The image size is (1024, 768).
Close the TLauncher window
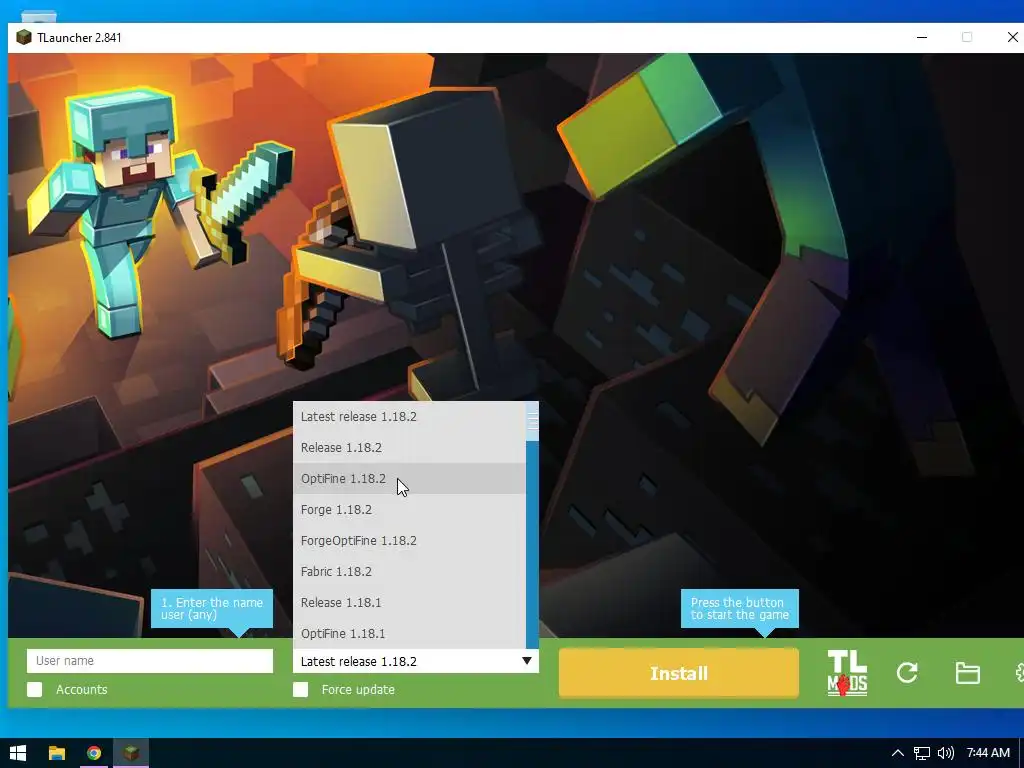point(1012,37)
